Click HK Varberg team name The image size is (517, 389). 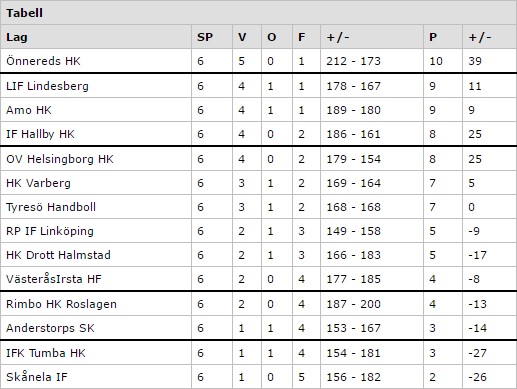point(38,183)
